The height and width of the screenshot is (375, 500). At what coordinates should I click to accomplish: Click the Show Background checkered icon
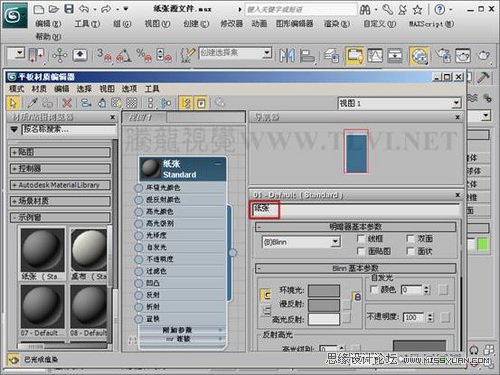click(x=132, y=103)
